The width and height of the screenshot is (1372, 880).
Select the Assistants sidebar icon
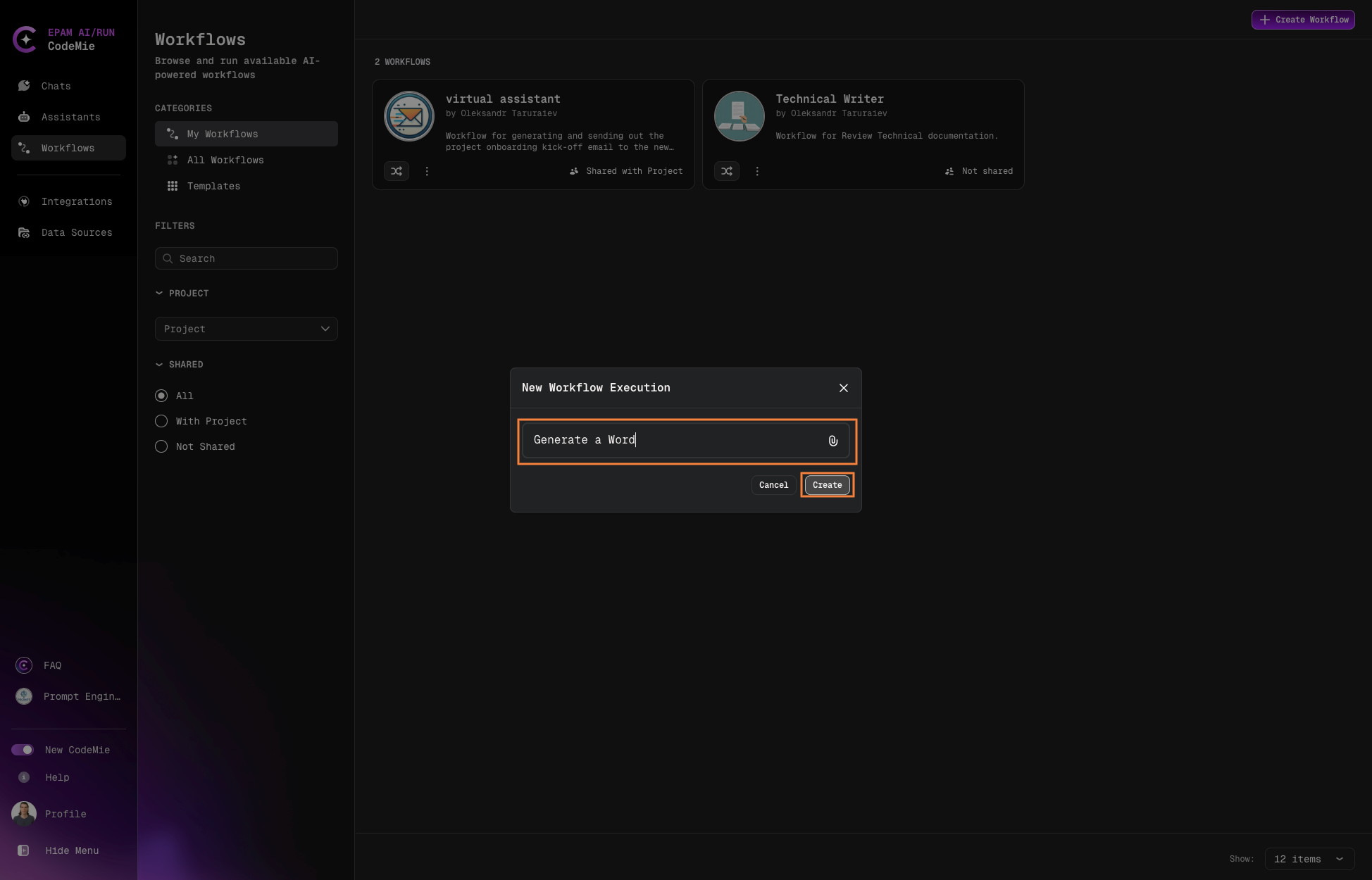(24, 116)
